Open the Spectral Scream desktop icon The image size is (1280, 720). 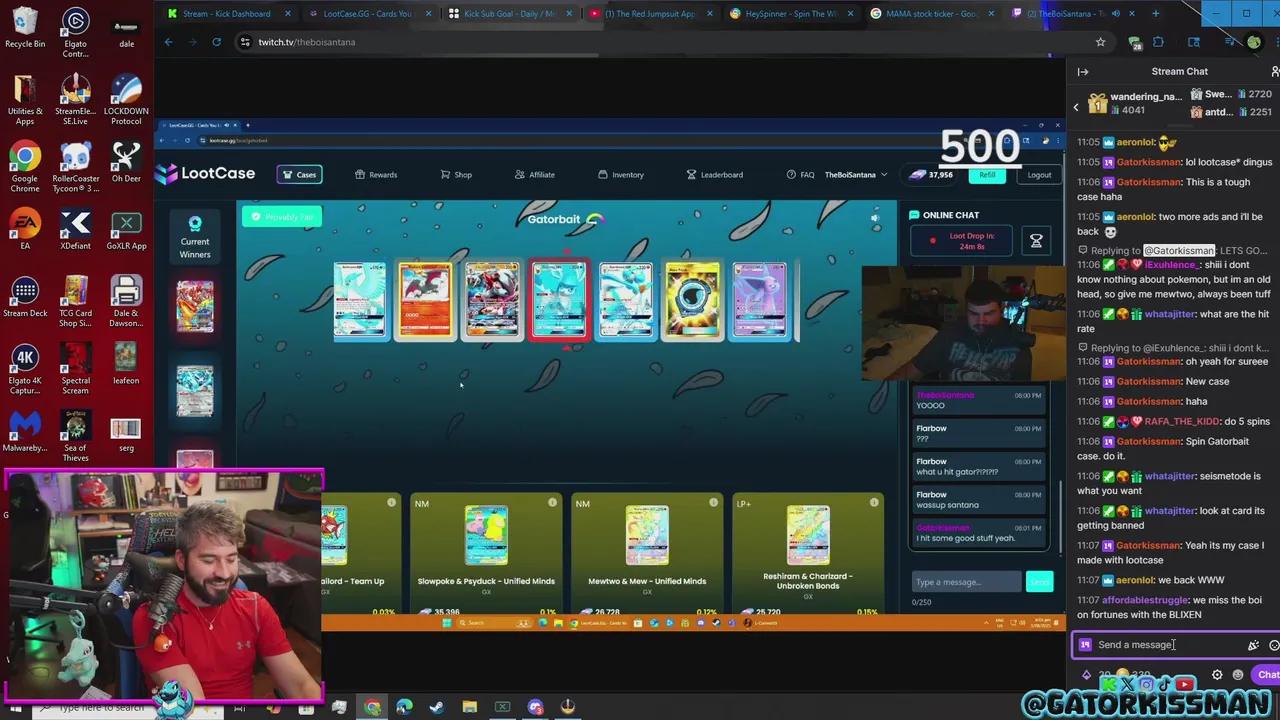pos(75,370)
